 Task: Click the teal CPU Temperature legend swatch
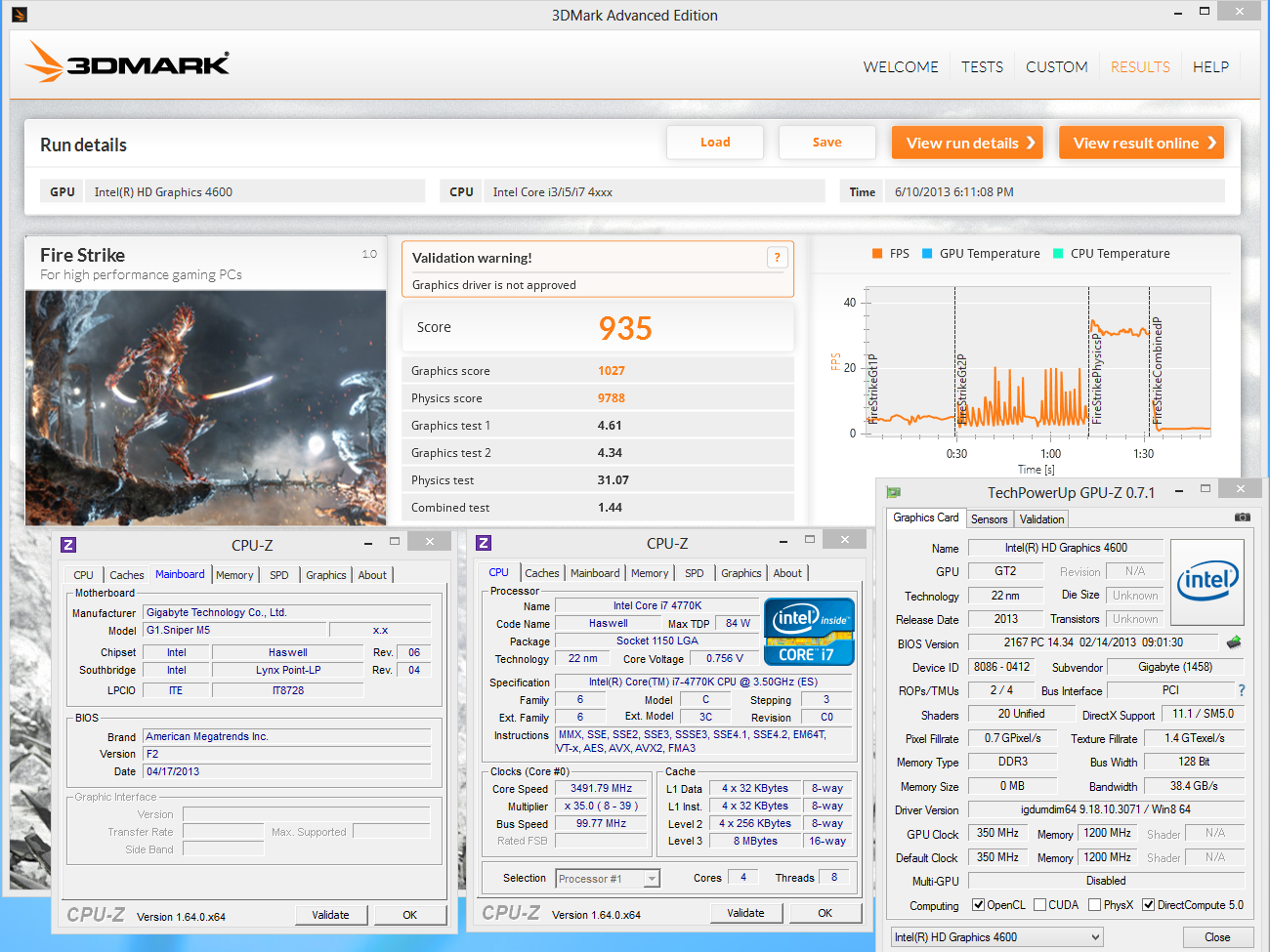click(x=1058, y=253)
